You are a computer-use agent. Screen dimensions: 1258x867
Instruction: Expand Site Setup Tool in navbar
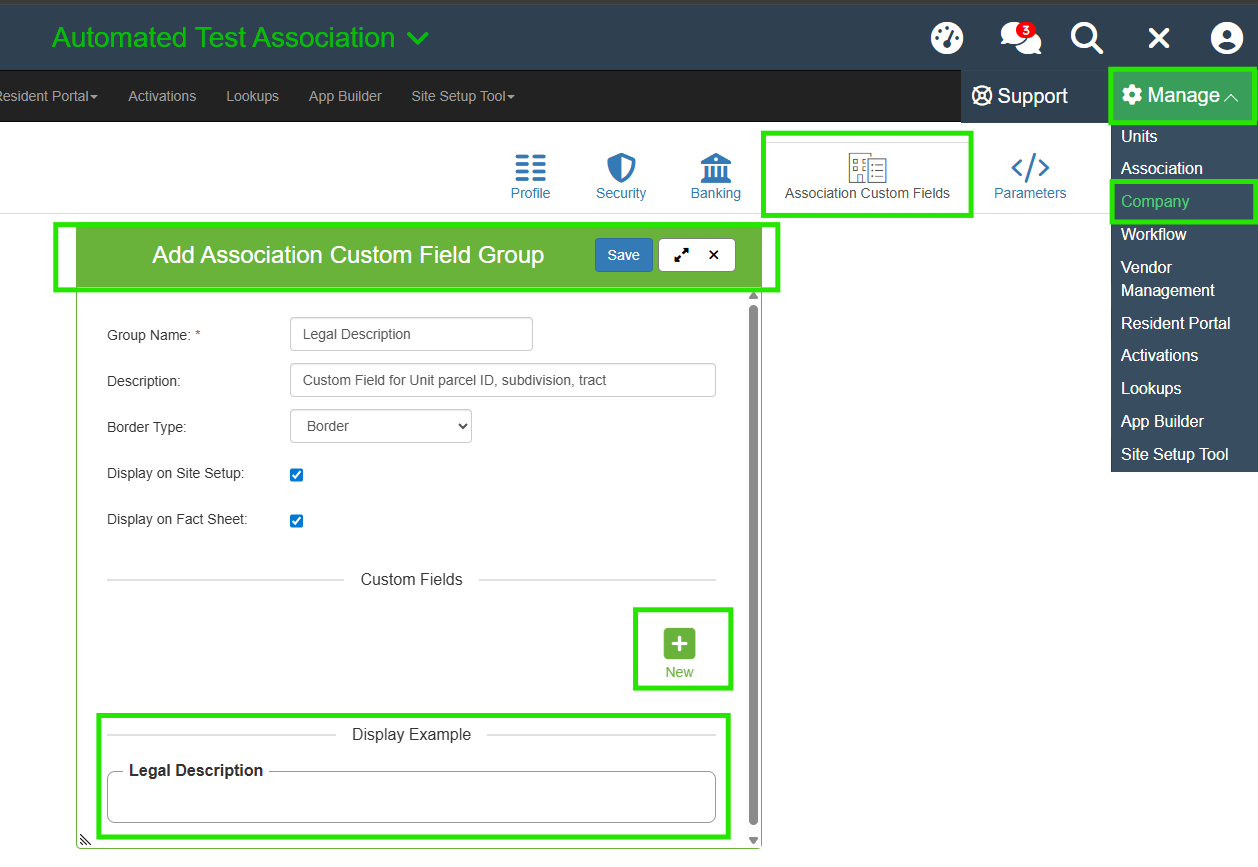pyautogui.click(x=462, y=97)
